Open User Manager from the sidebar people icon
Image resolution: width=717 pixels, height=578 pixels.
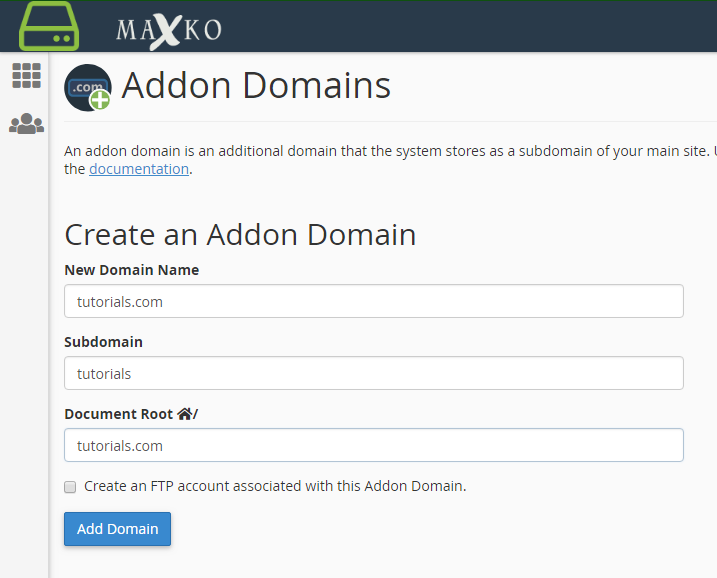[26, 125]
